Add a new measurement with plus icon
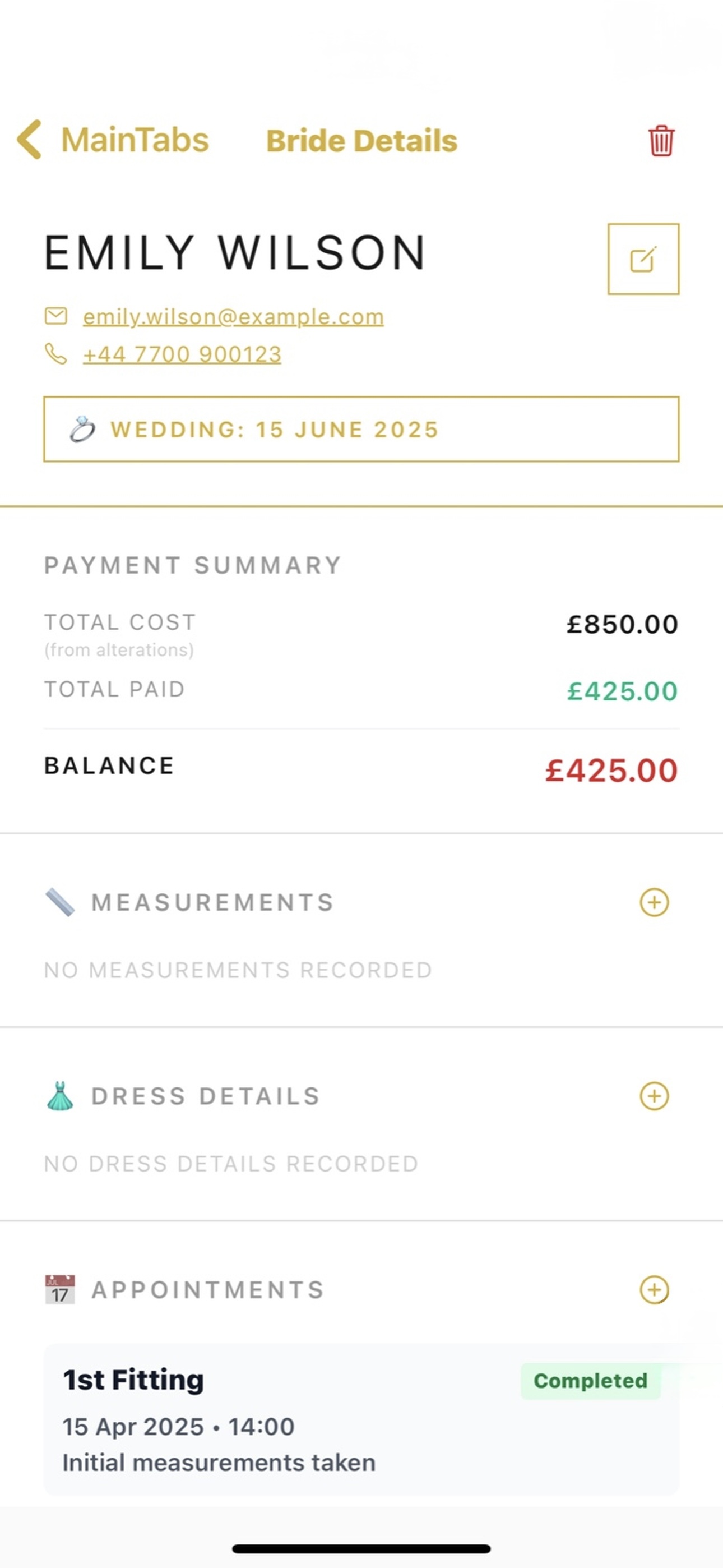 (654, 902)
